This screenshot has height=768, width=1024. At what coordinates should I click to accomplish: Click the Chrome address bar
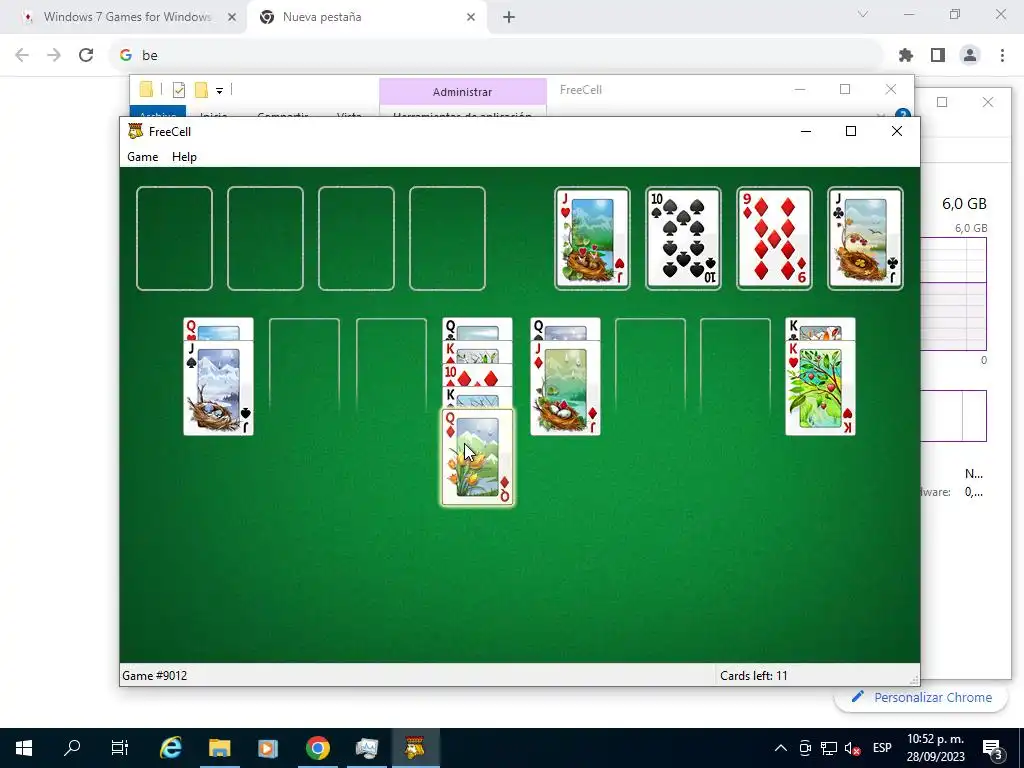click(x=496, y=55)
